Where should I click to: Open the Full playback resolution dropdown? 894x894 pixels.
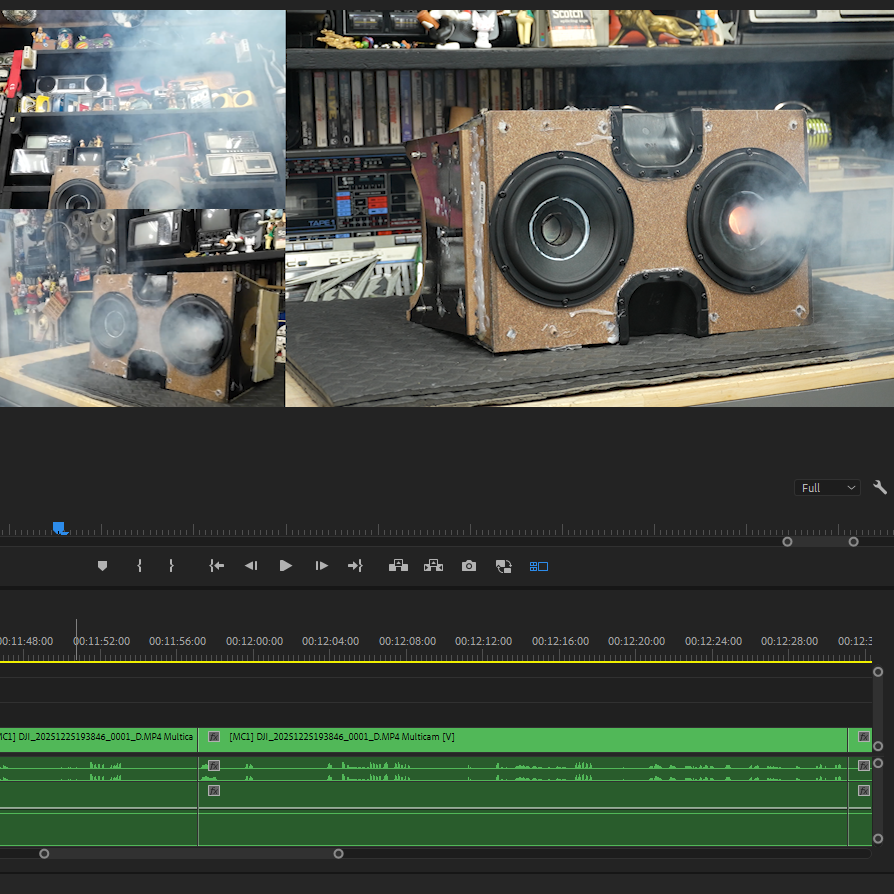click(x=827, y=487)
